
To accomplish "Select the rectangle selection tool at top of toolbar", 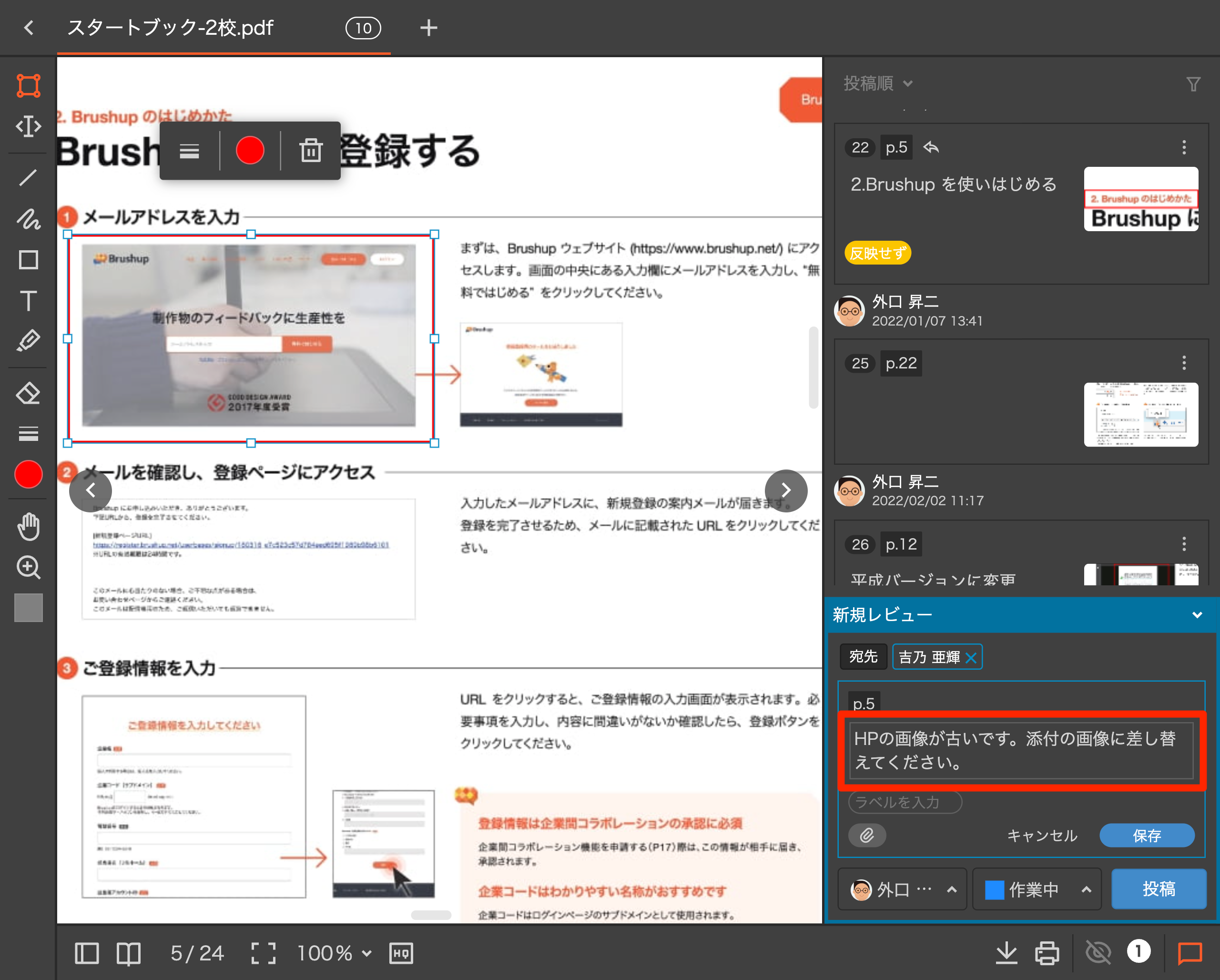I will 28,86.
